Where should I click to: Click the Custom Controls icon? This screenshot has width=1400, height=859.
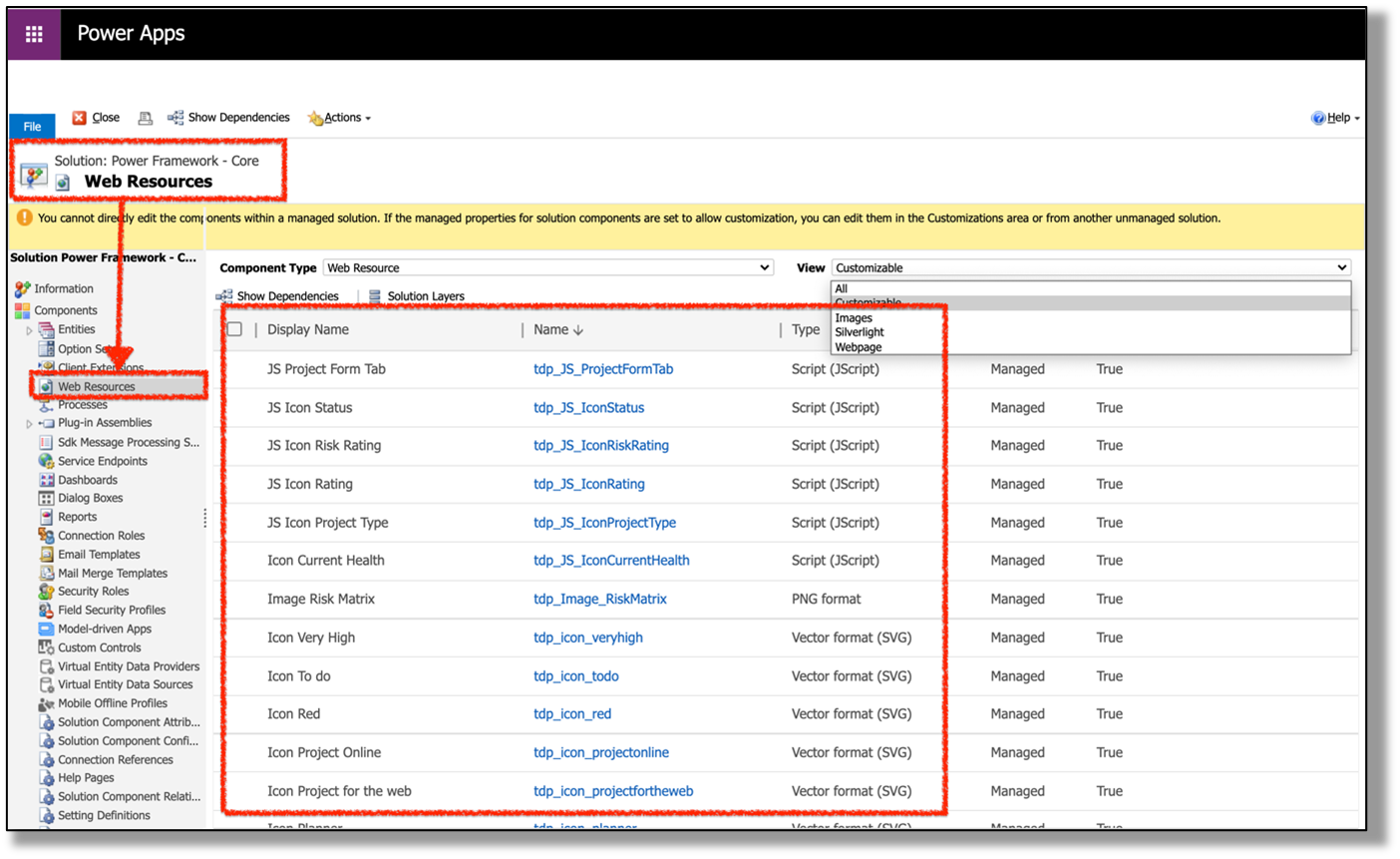click(x=46, y=647)
